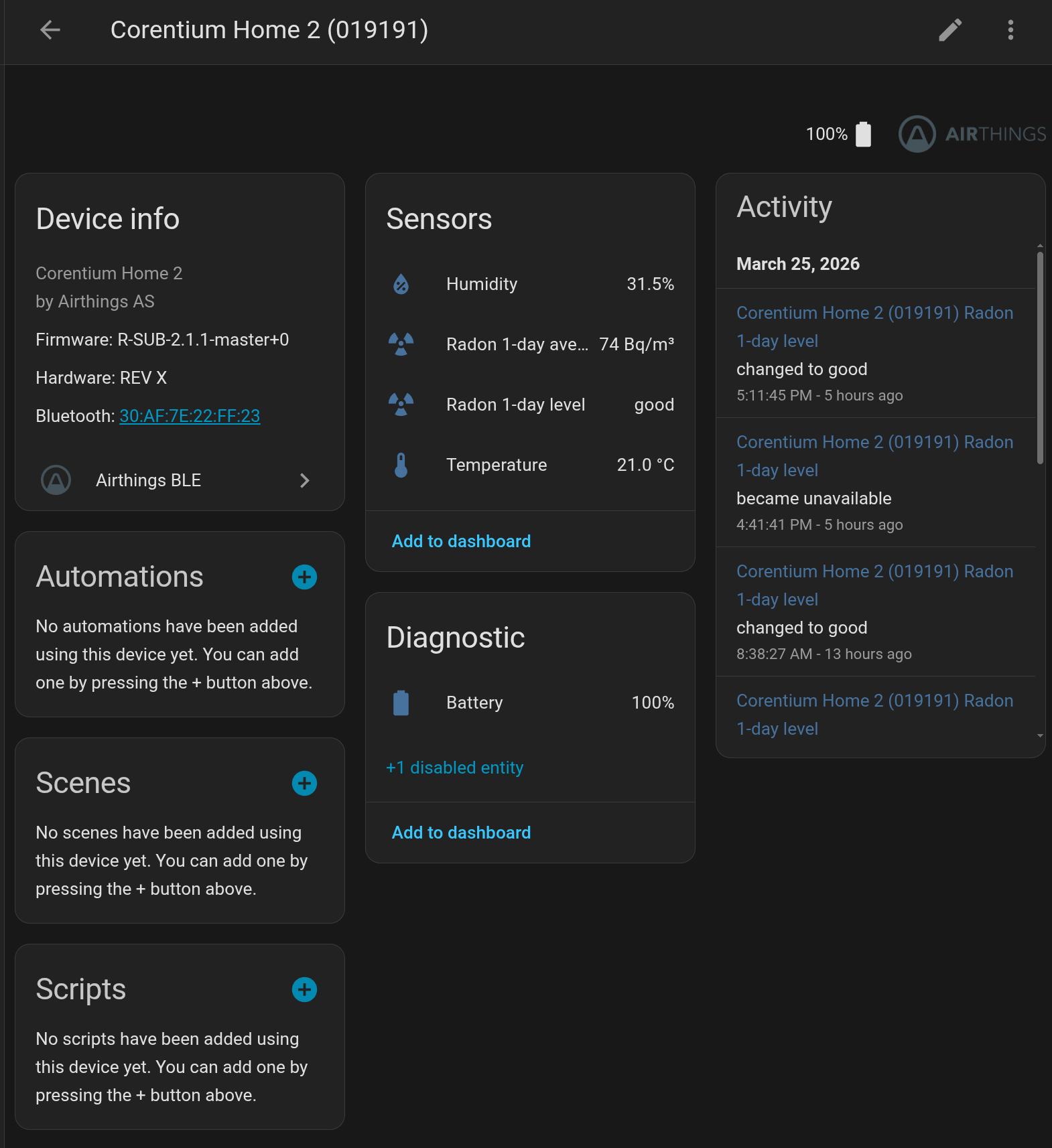Click Firmware R-SUB-2.1.1-master+0 text

tap(162, 340)
